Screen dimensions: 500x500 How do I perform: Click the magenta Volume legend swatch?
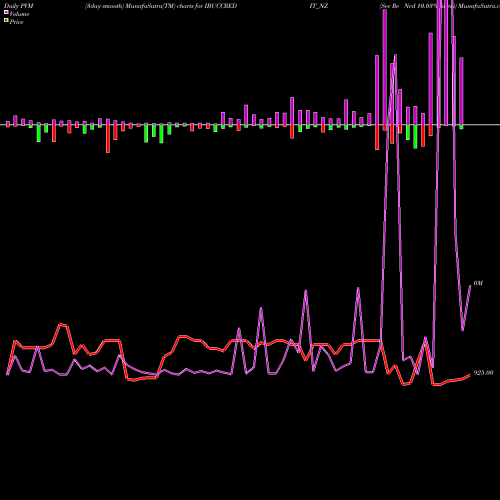coord(6,13)
